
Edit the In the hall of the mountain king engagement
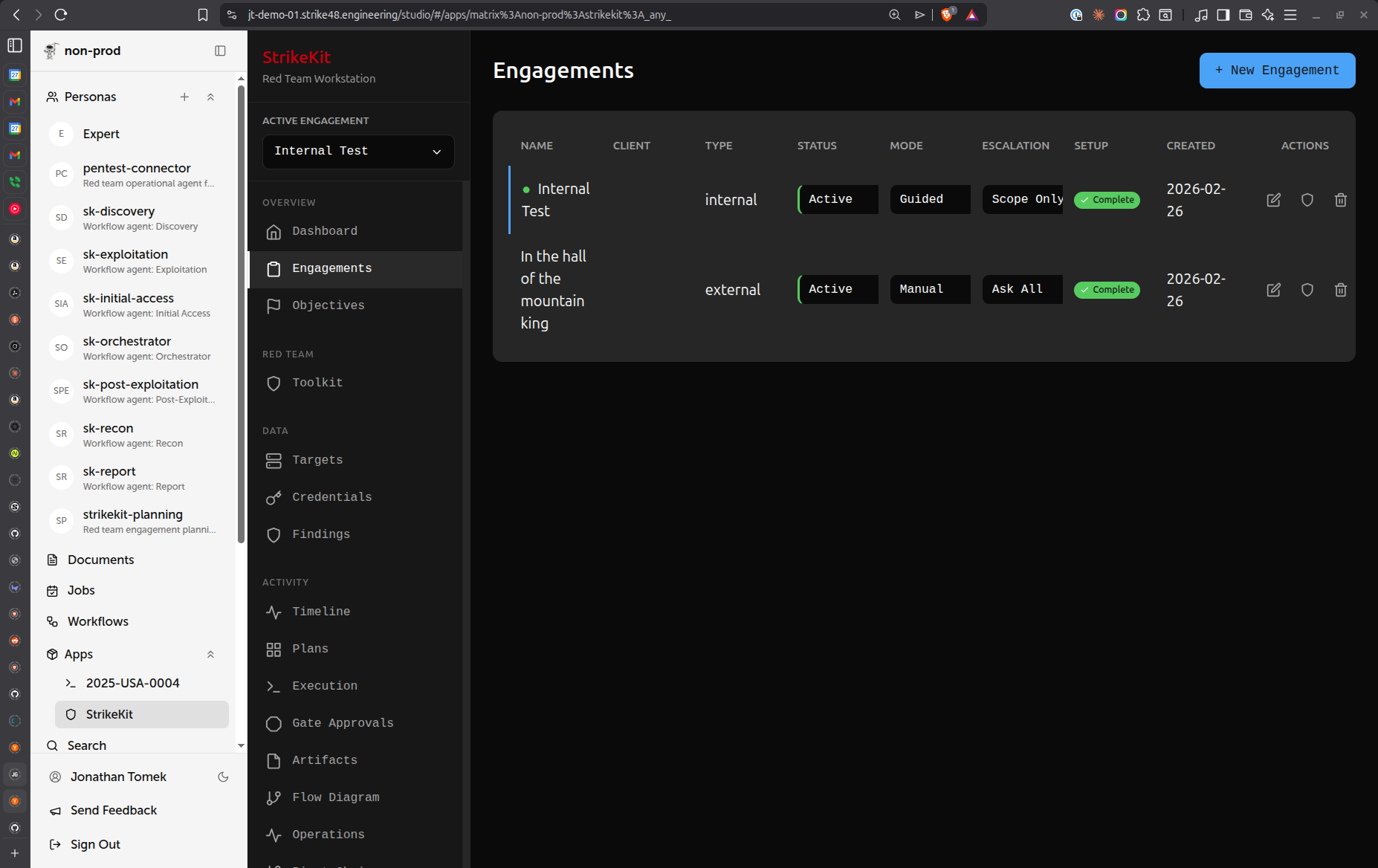coord(1273,290)
